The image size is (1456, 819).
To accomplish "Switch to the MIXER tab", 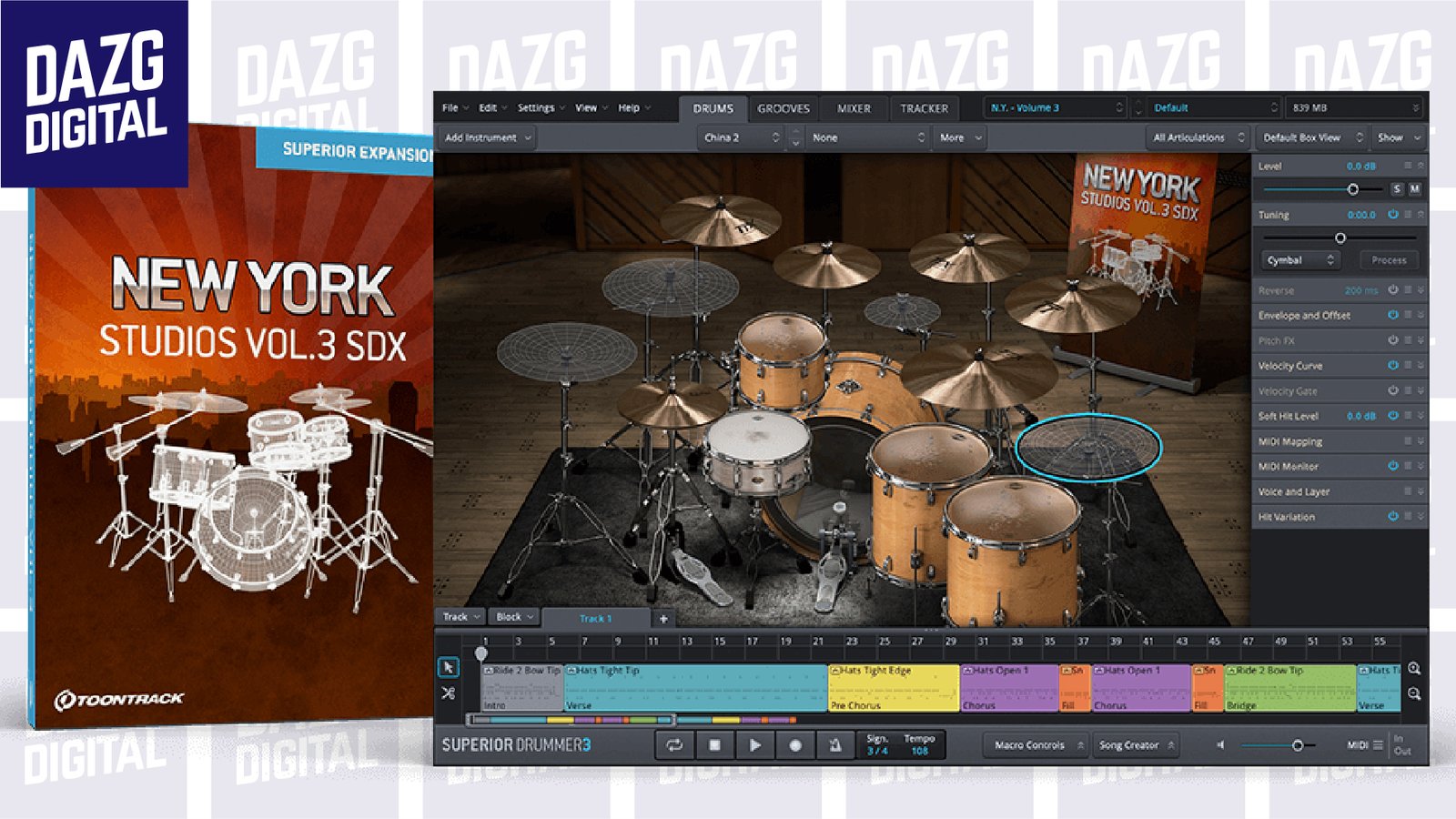I will point(854,108).
